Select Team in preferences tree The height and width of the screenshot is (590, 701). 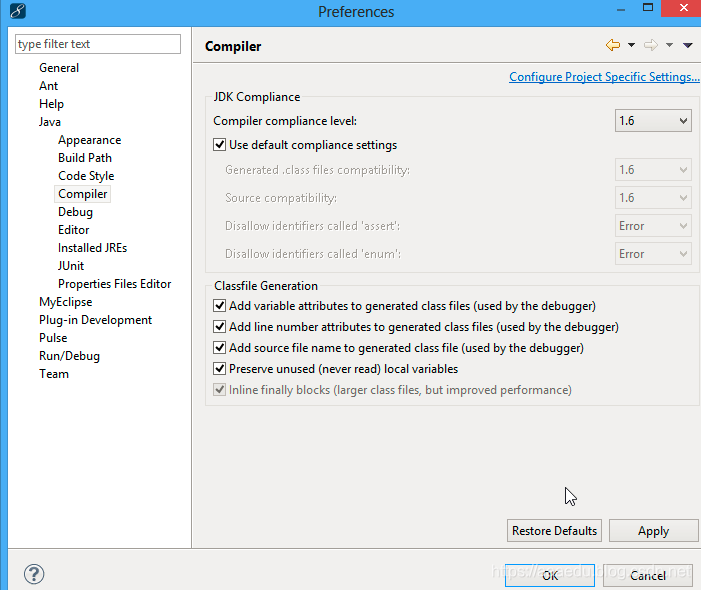54,374
